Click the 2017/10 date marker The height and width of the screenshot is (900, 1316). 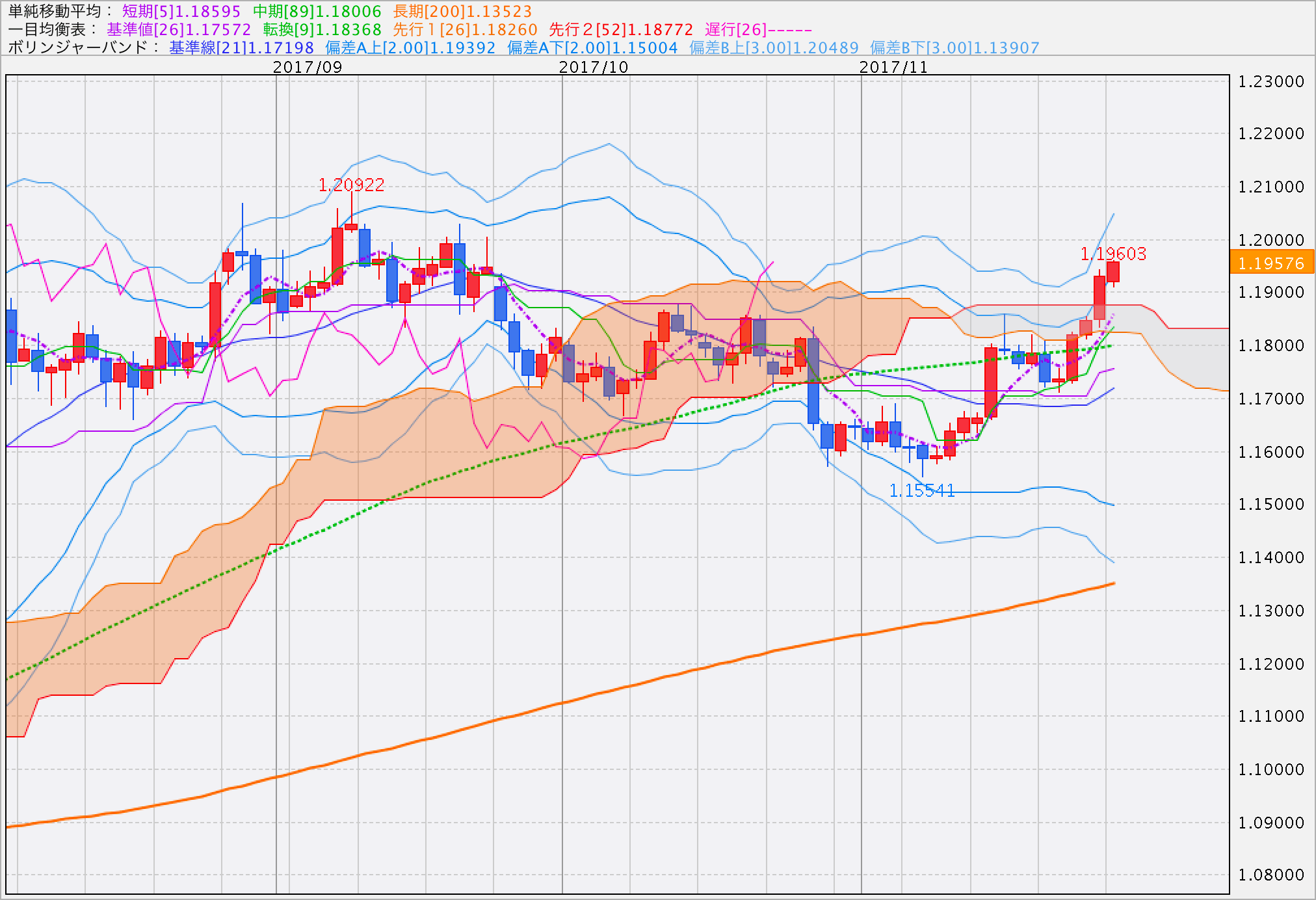594,67
